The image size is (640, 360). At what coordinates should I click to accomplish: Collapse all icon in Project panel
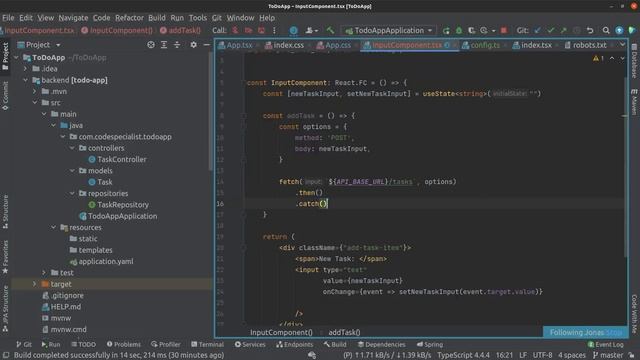pos(177,44)
